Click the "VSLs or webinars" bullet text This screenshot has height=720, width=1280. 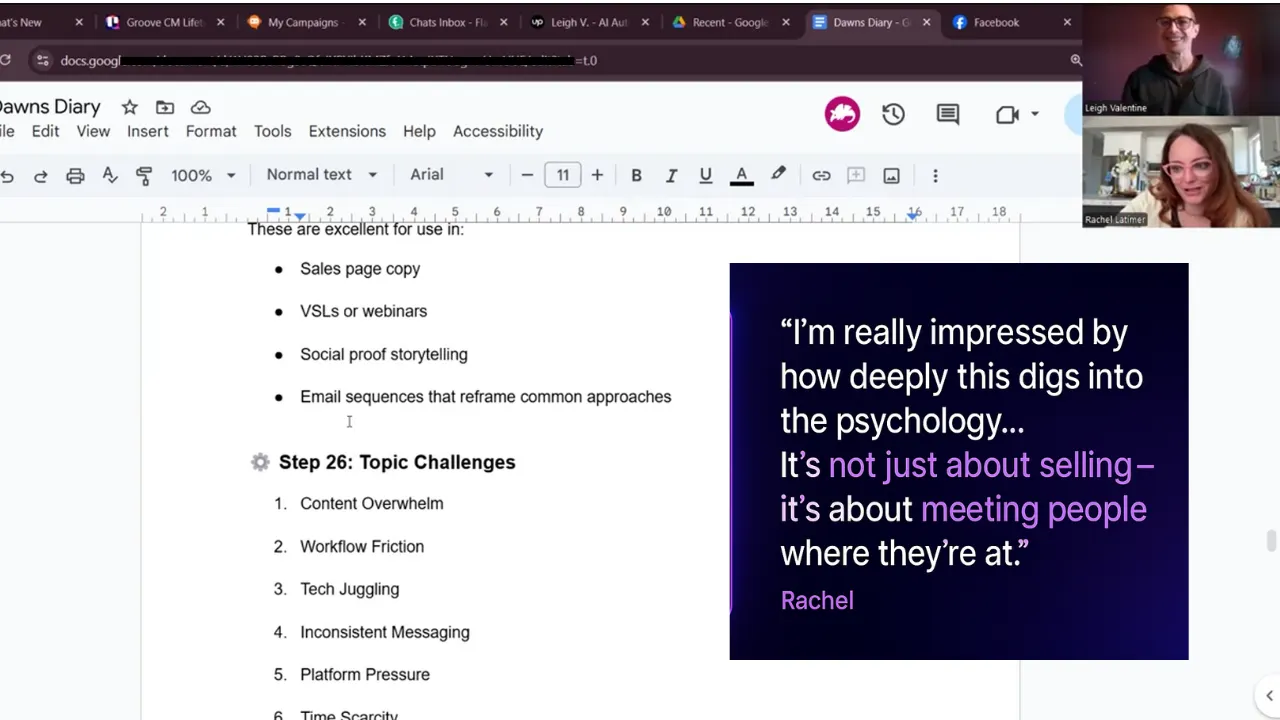pos(363,311)
